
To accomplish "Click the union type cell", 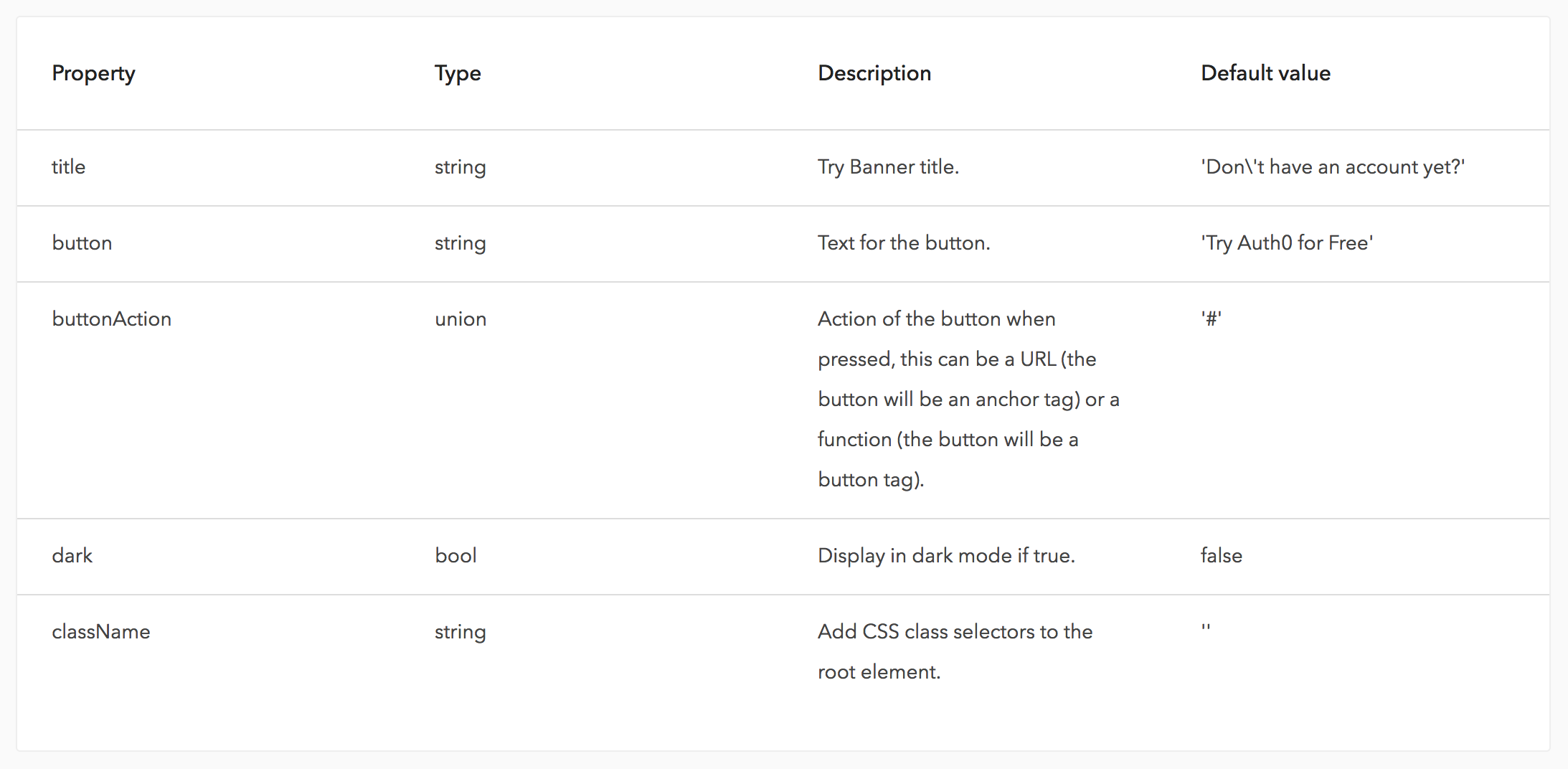I will click(461, 319).
